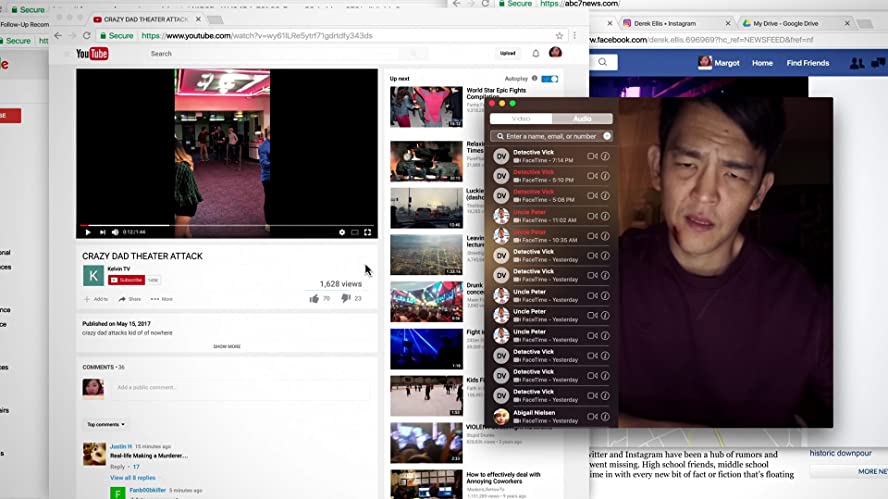888x499 pixels.
Task: Subscribe to the Kelvin TV channel
Action: (x=126, y=280)
